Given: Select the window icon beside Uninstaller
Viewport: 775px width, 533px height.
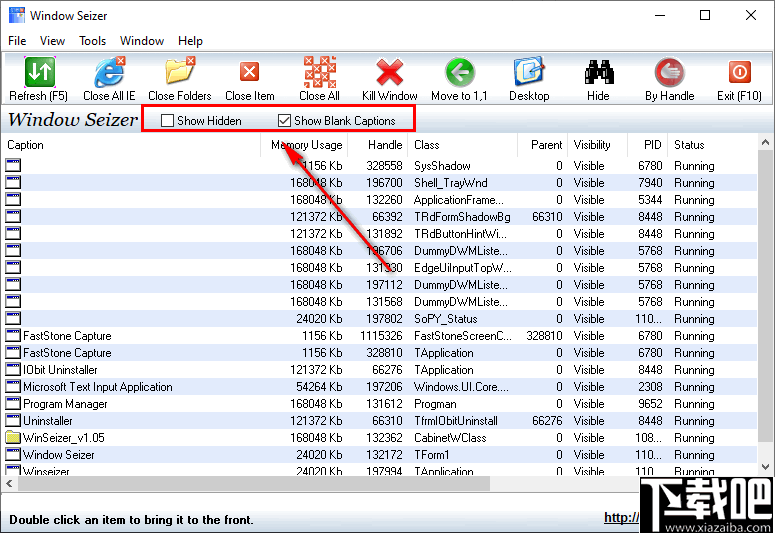Looking at the screenshot, I should click(x=13, y=421).
